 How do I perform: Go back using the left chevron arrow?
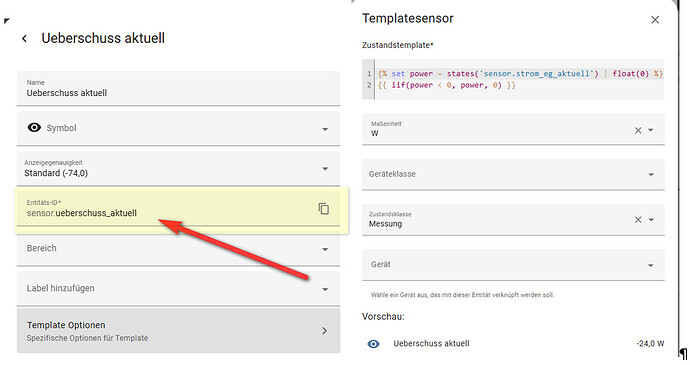[24, 39]
